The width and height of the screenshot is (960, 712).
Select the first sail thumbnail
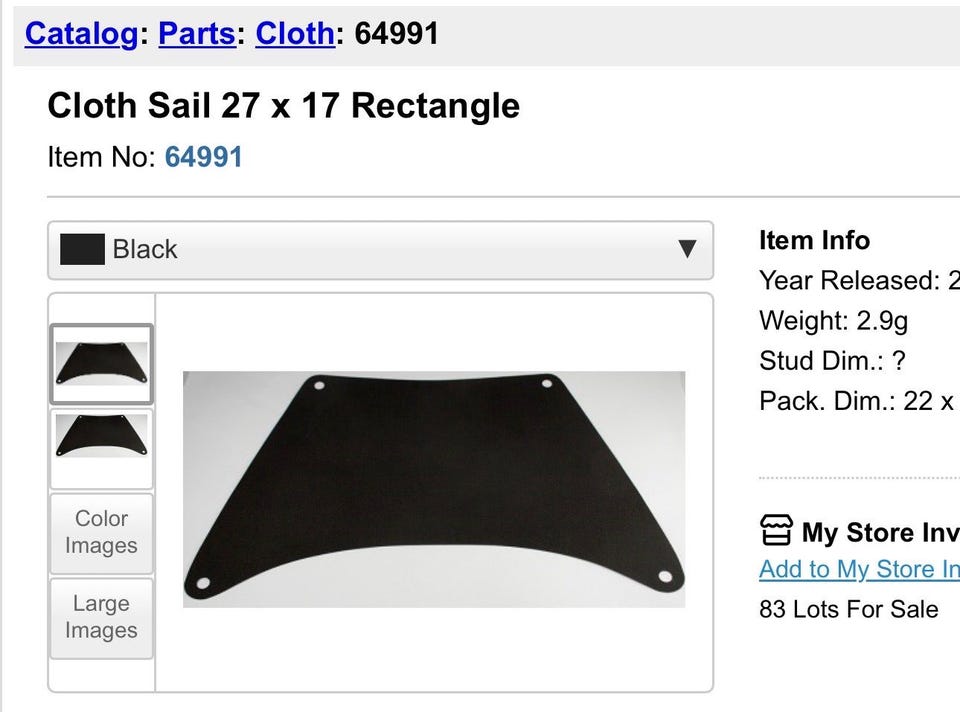(x=101, y=364)
